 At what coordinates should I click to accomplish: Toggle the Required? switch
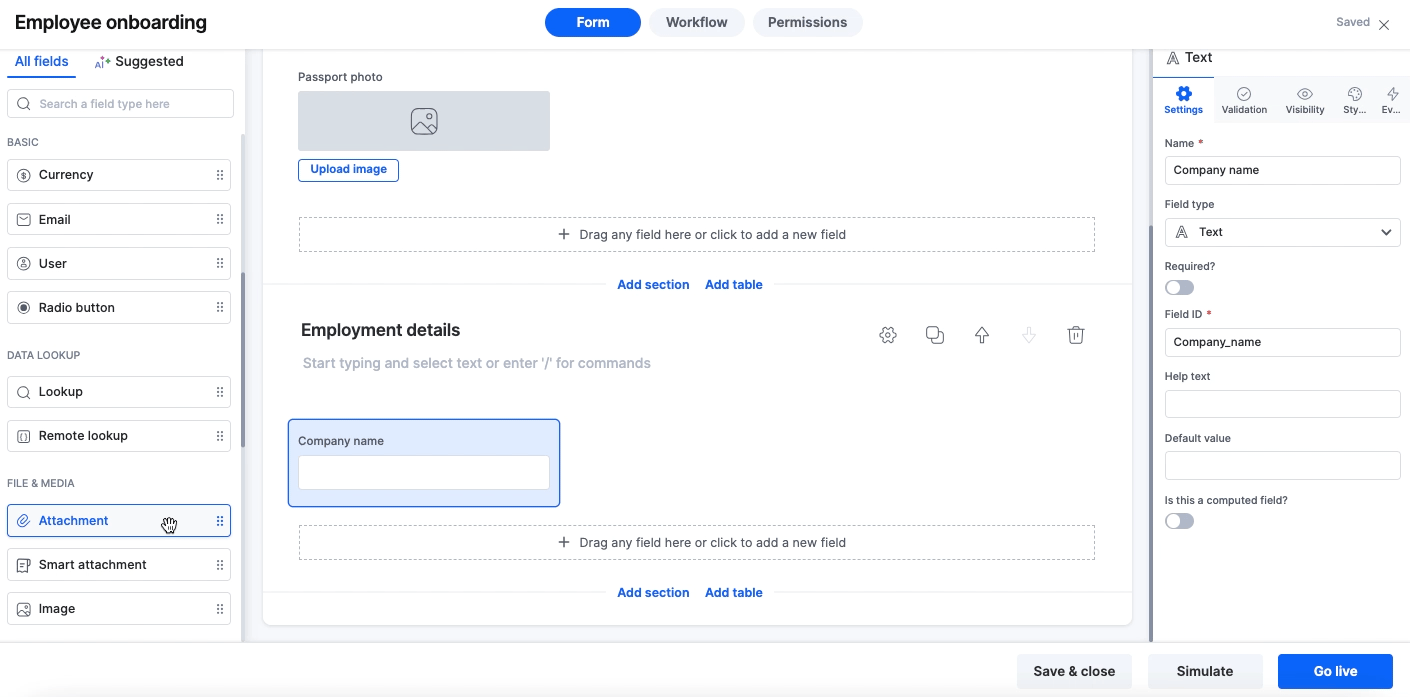[1179, 288]
